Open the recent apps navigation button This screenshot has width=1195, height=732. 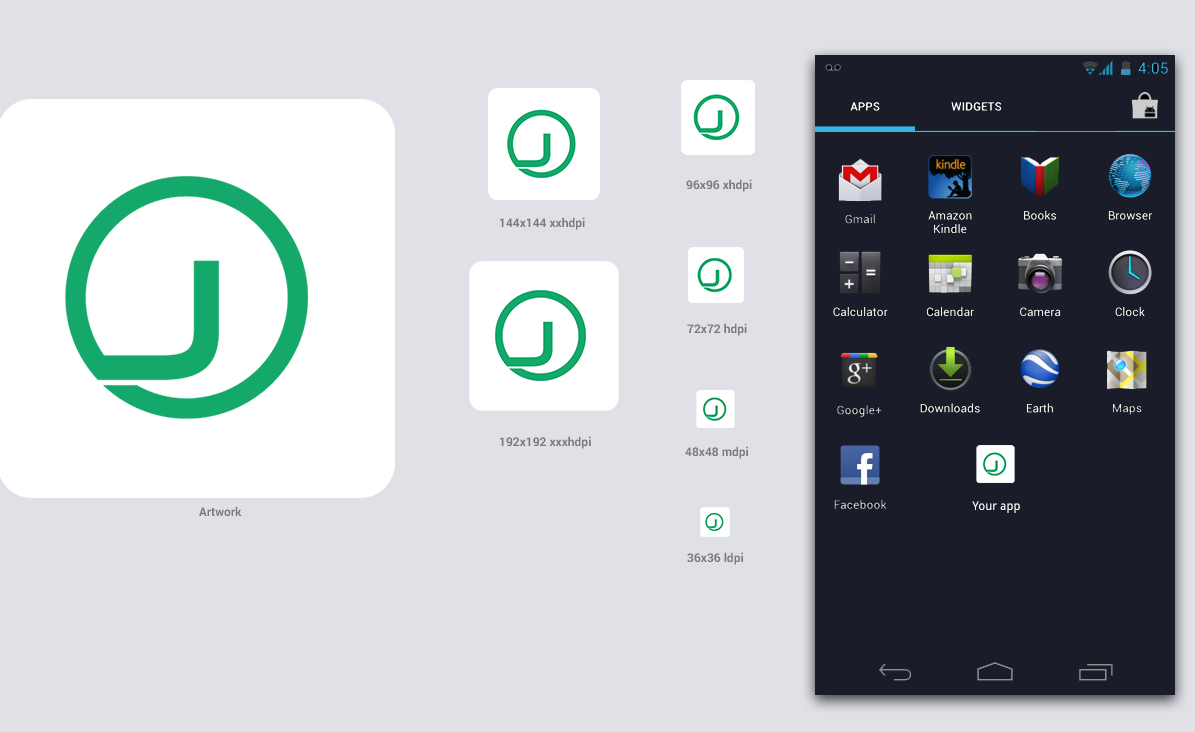(1095, 672)
